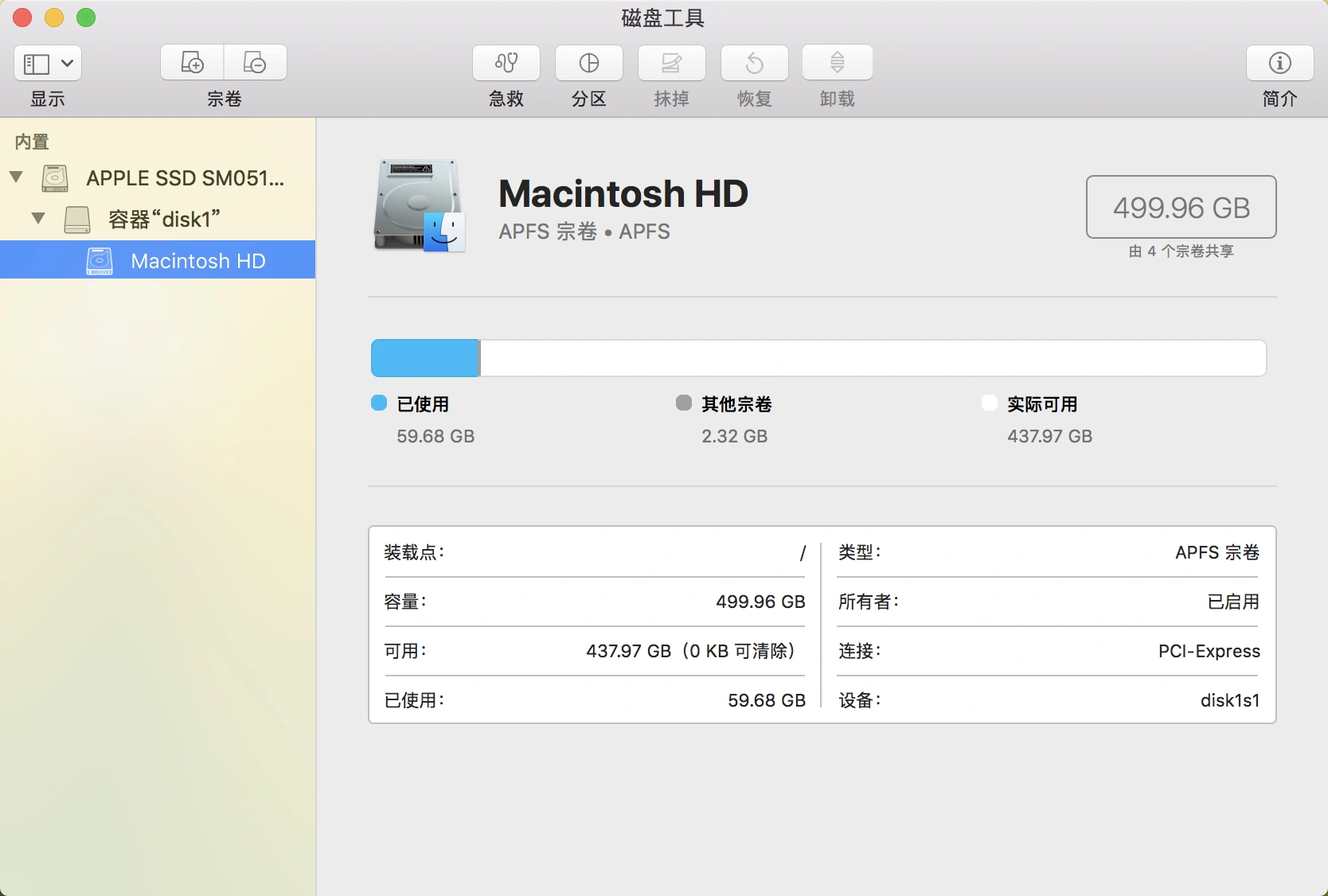Click the Macintosh HD title heading
1328x896 pixels.
tap(623, 193)
